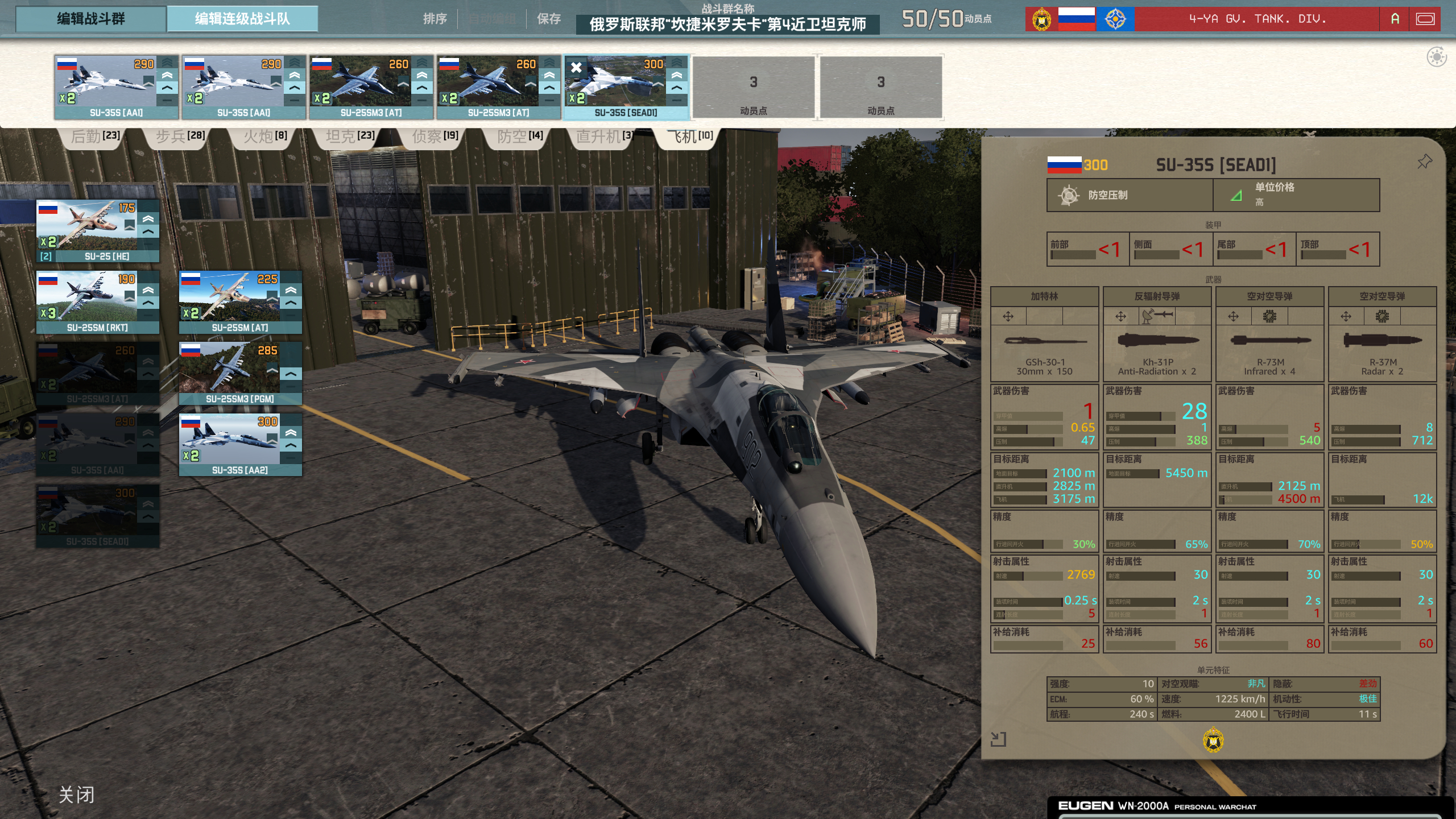1456x819 pixels.
Task: Set single-chevron veterancy on the deck SU-35S [SEAD1] card
Action: 677,88
